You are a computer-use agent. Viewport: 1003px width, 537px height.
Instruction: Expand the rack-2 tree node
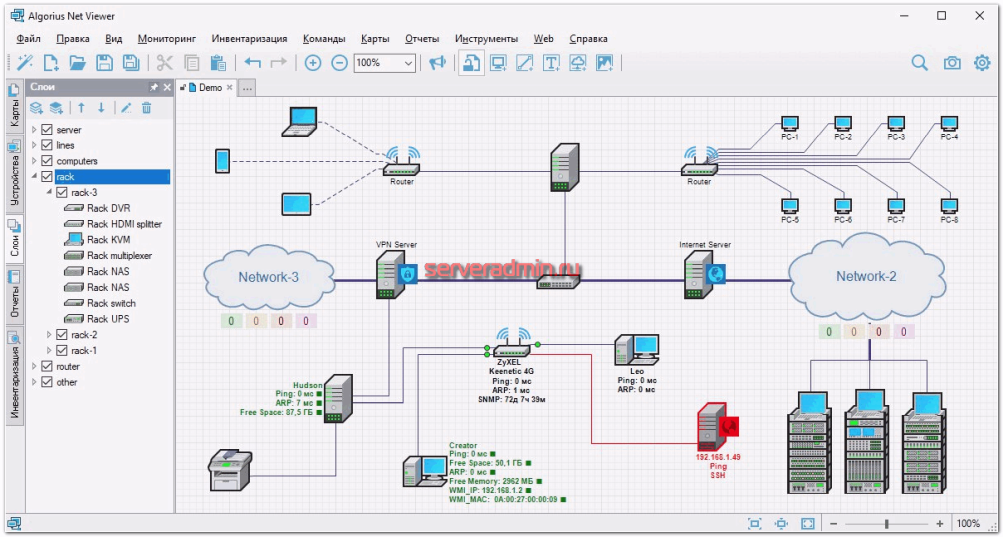pyautogui.click(x=49, y=335)
